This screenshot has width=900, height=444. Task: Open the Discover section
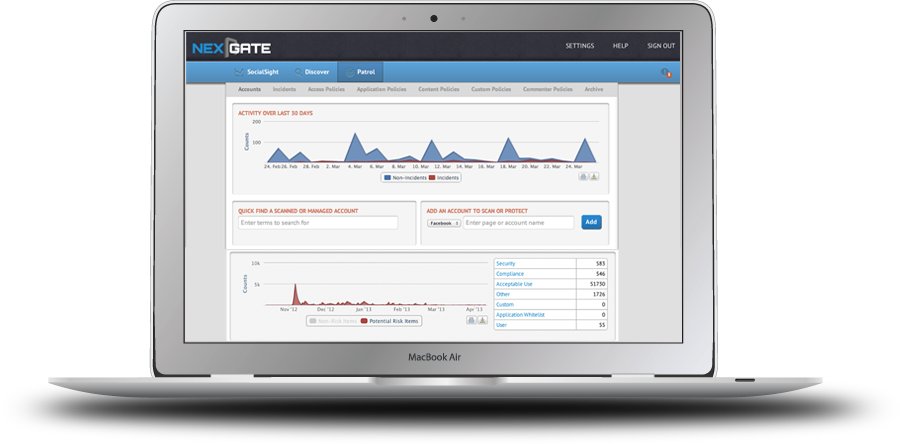pos(312,72)
